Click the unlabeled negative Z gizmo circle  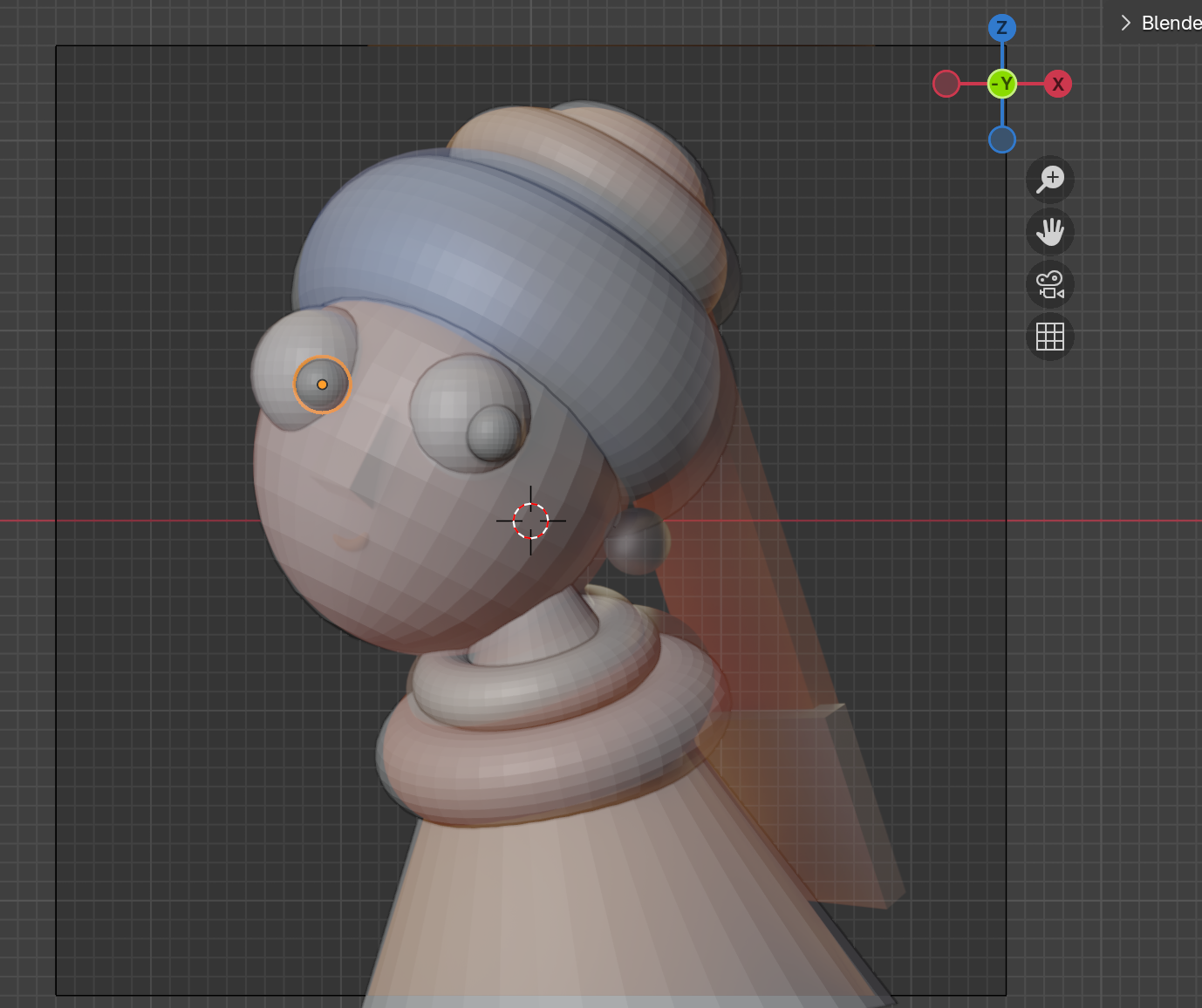pos(1002,140)
